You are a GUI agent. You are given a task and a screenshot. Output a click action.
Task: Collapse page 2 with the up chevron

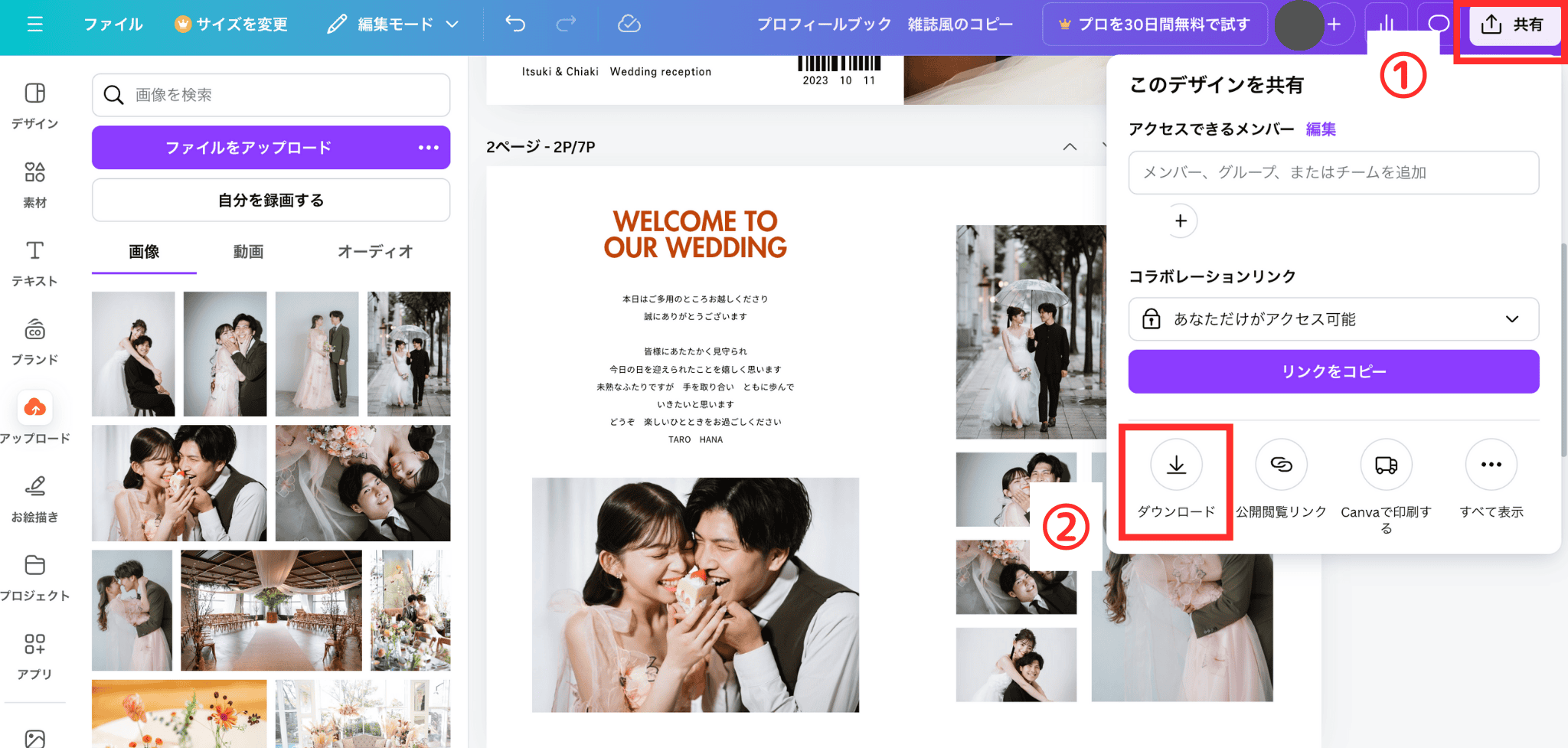pos(1070,147)
